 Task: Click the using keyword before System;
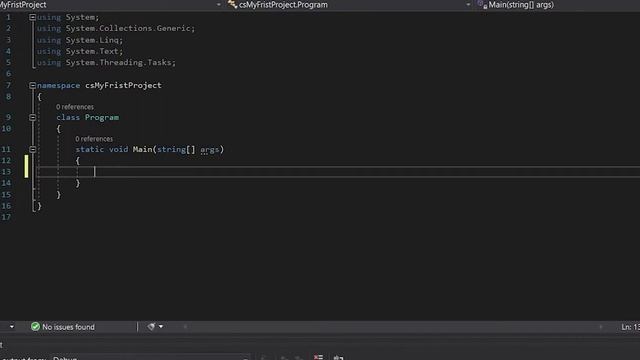(x=49, y=17)
